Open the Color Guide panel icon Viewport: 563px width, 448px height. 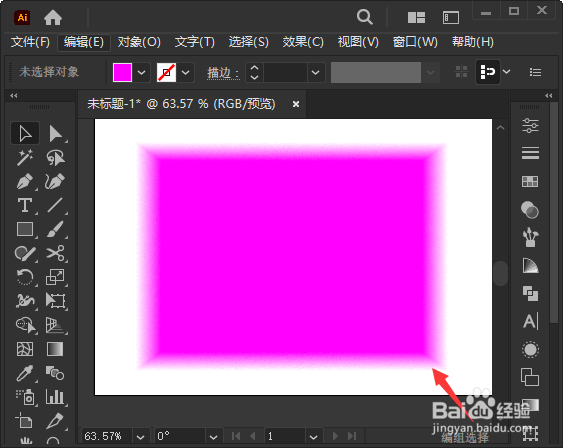coord(530,266)
